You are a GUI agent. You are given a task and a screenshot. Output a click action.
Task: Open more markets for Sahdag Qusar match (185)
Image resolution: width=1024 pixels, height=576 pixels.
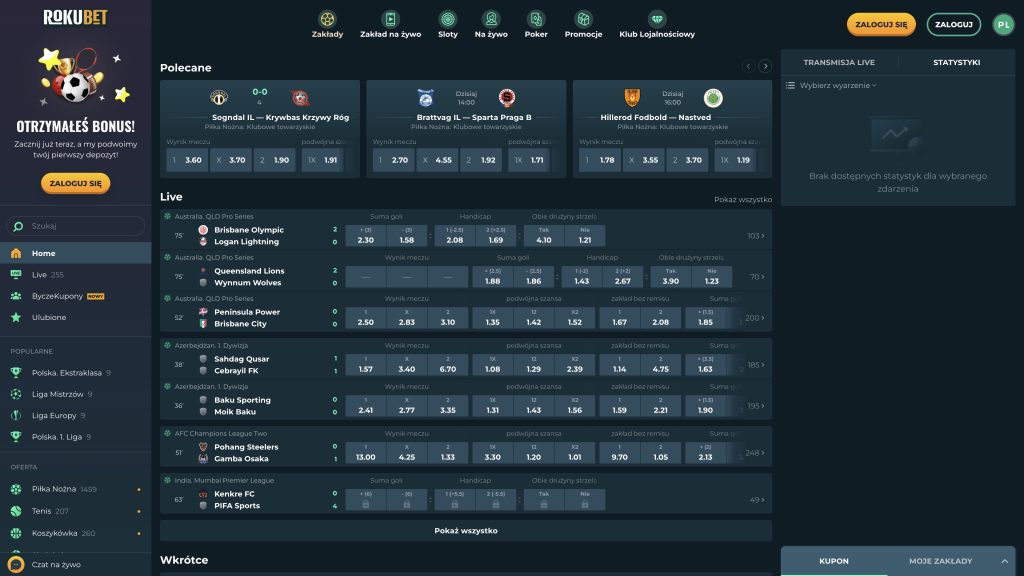point(756,365)
